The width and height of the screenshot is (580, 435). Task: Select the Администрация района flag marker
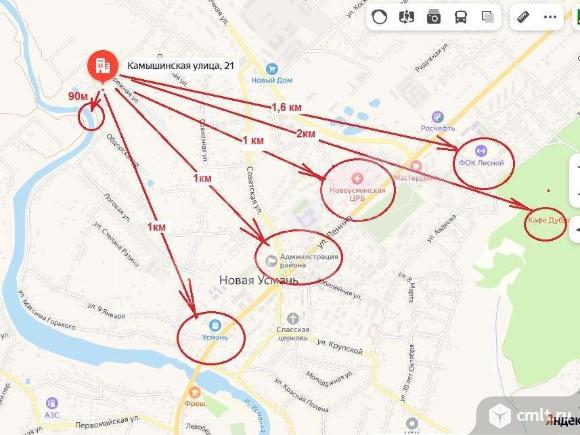pyautogui.click(x=271, y=261)
